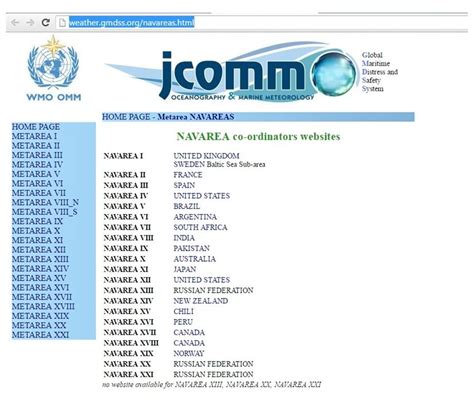Click the page icon beside the URL
This screenshot has height=408, width=474.
(x=62, y=23)
